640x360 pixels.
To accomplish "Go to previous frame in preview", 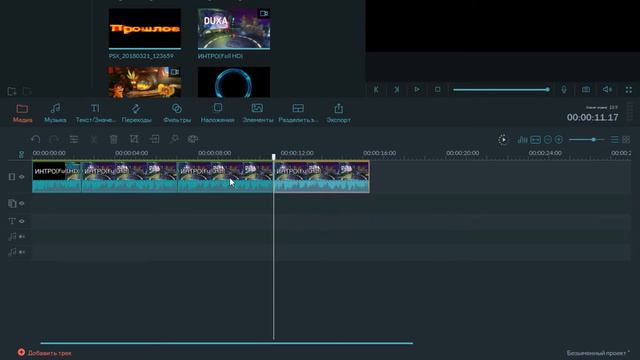I will (376, 89).
